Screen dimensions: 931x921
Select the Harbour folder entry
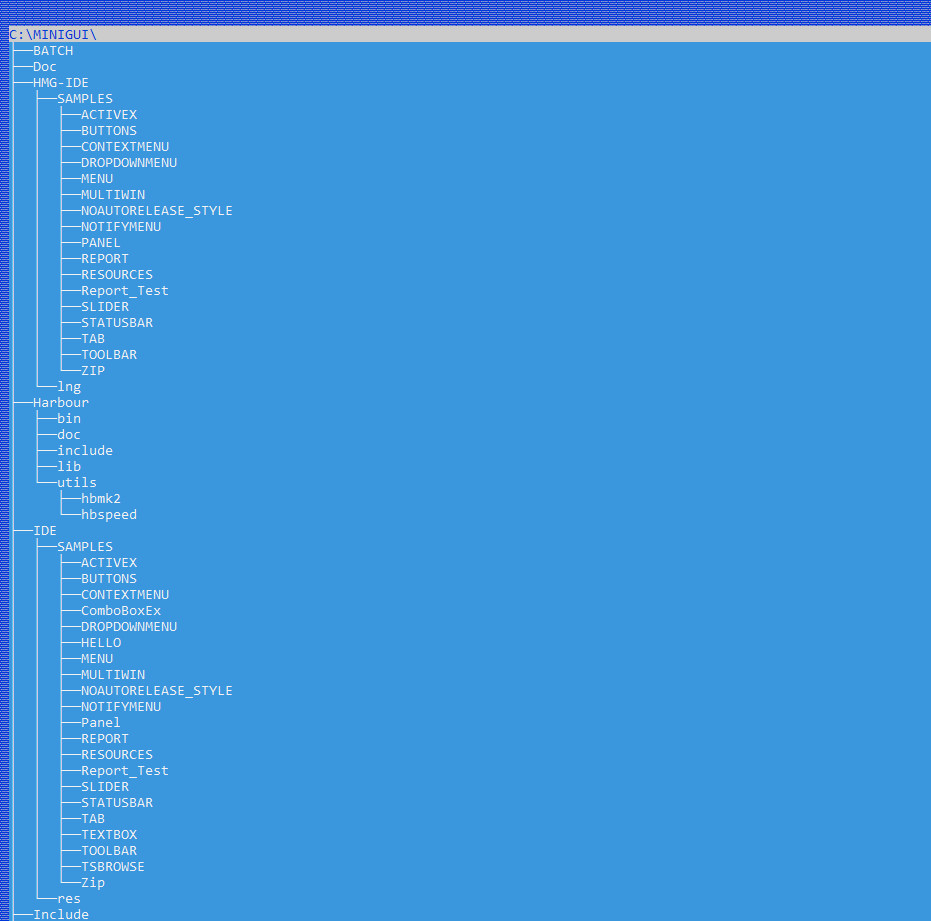pos(61,403)
